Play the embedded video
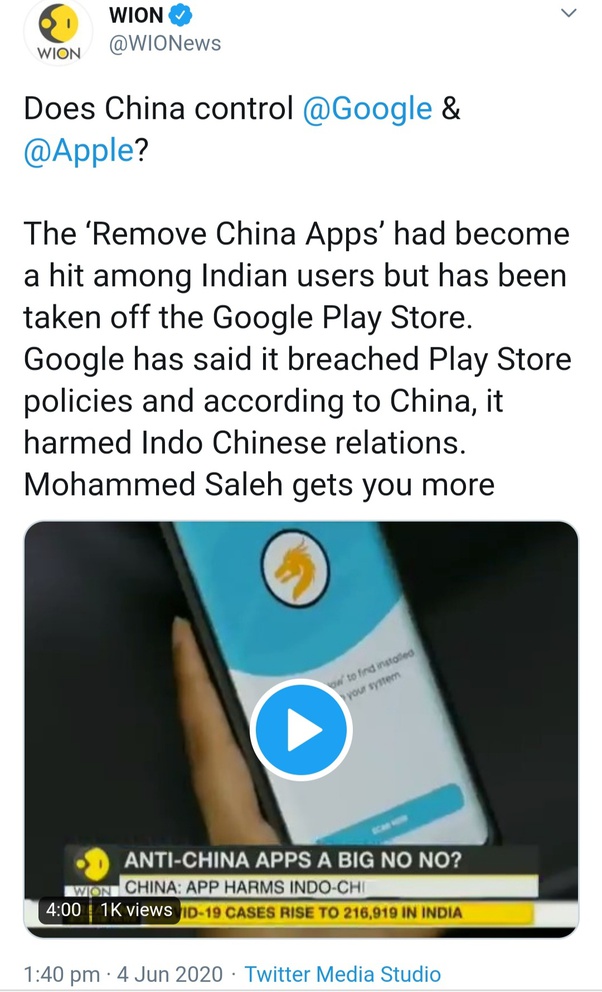Screen dimensions: 602x992 click(x=301, y=729)
